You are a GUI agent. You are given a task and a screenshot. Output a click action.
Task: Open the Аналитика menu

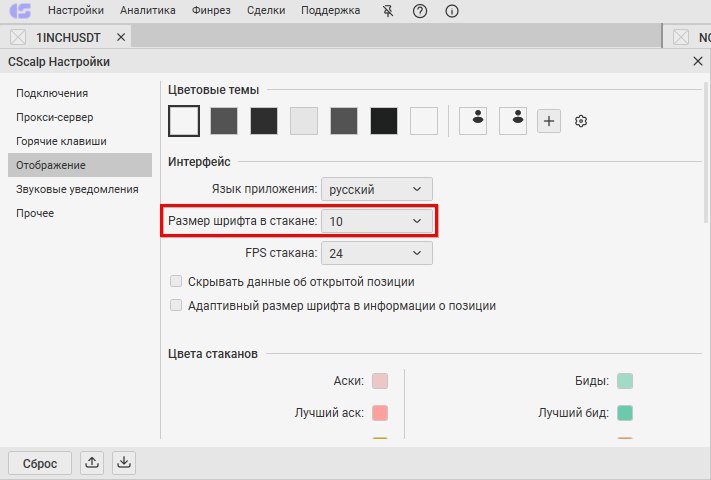point(148,10)
